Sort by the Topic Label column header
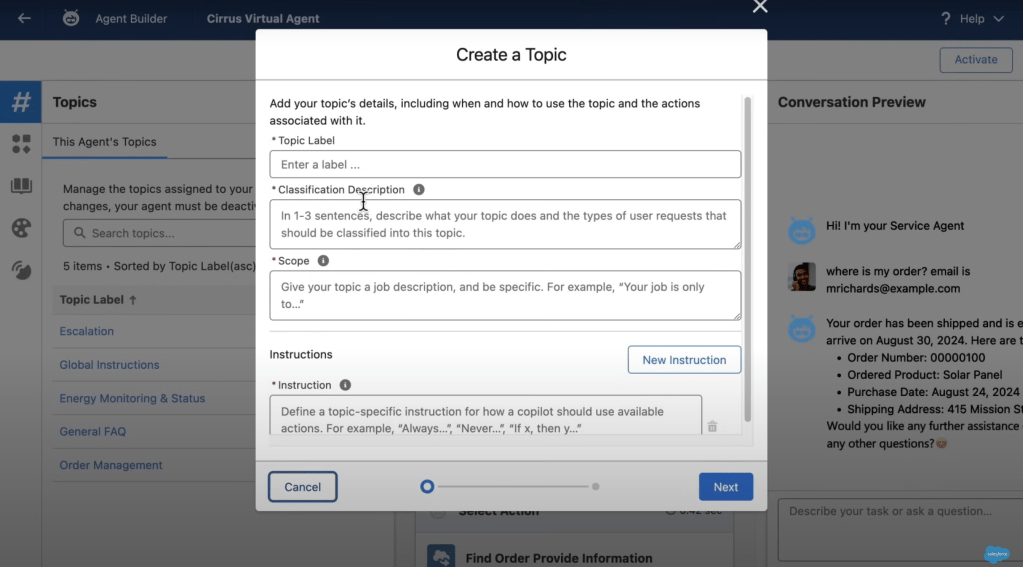This screenshot has width=1023, height=567. 98,299
